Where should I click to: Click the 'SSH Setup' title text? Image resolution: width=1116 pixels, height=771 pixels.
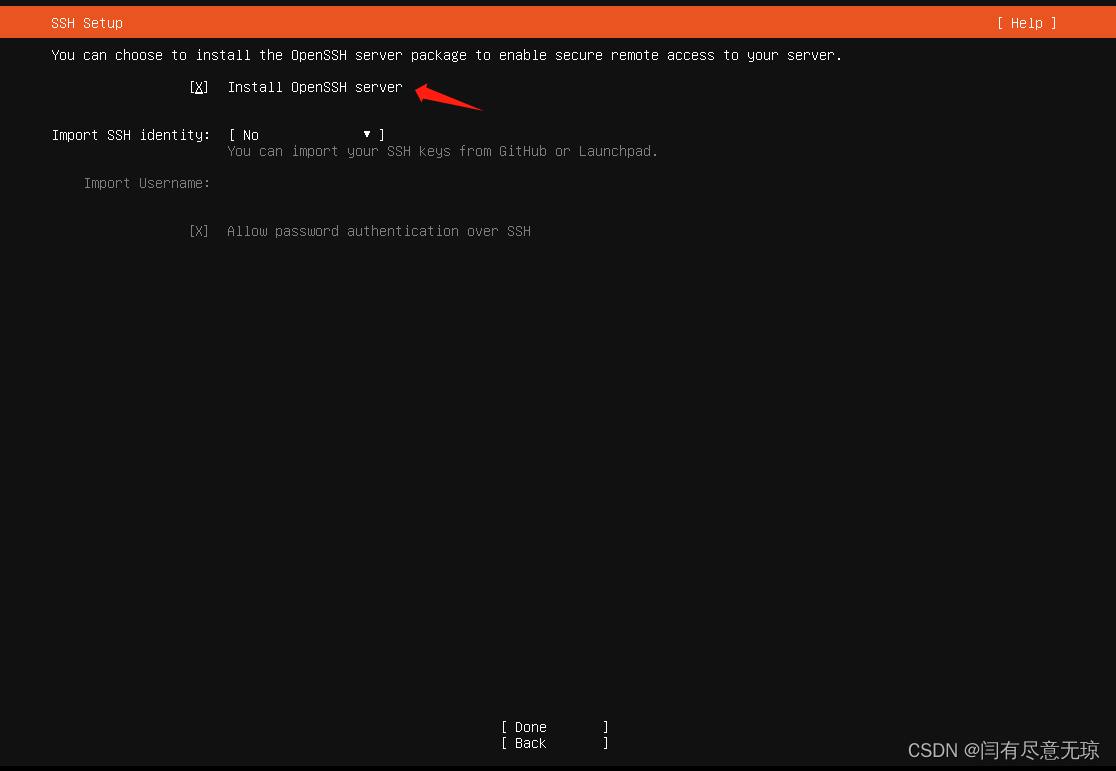point(87,23)
